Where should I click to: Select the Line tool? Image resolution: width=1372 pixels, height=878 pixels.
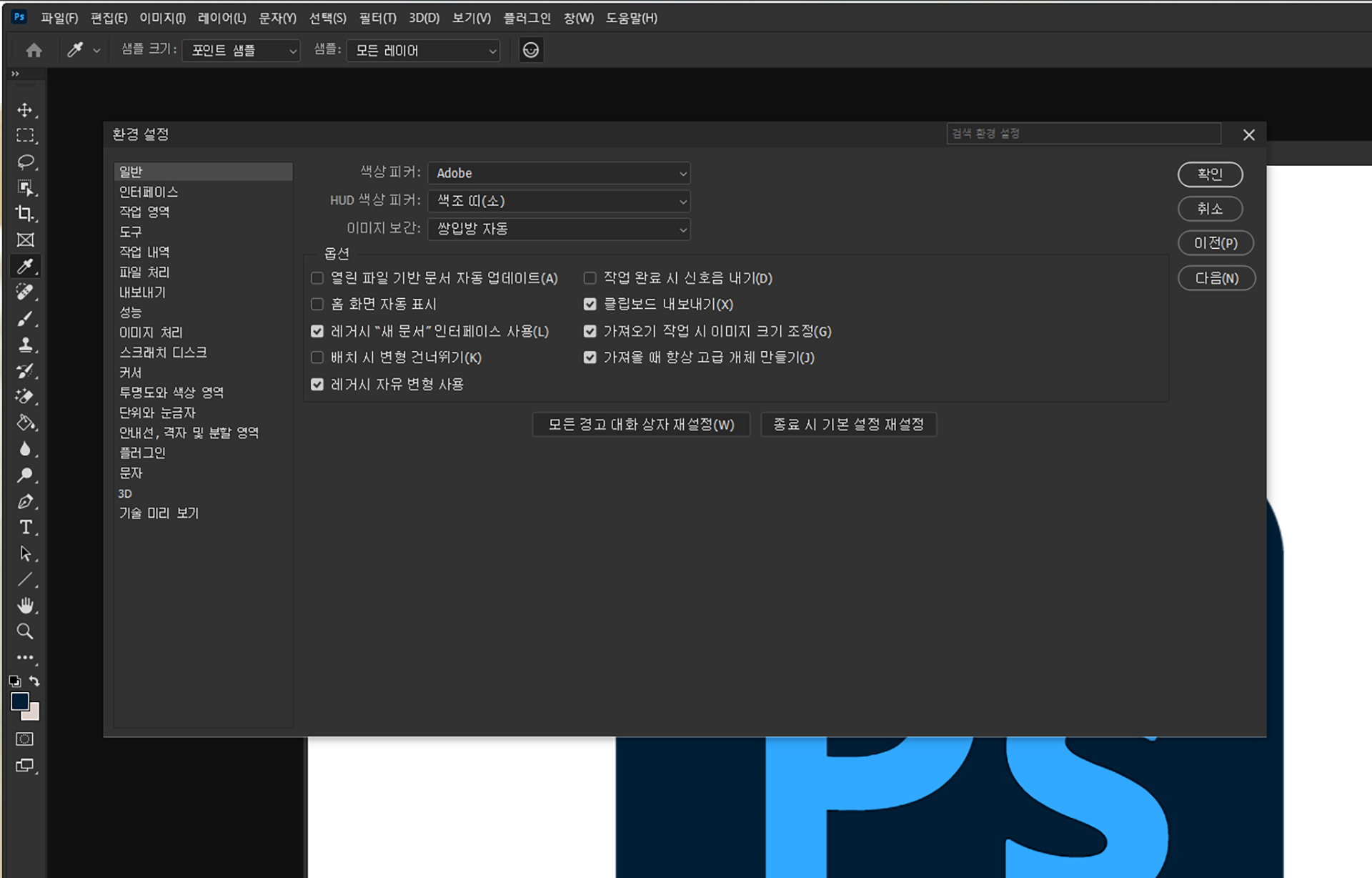25,580
